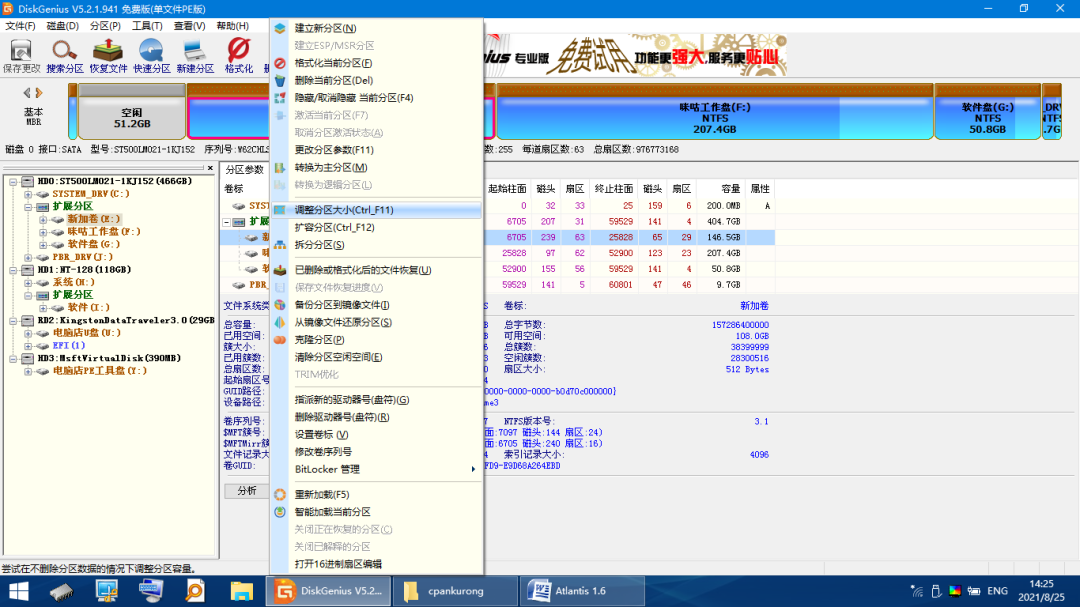Click the 分析 button
Image resolution: width=1080 pixels, height=607 pixels.
pos(247,491)
